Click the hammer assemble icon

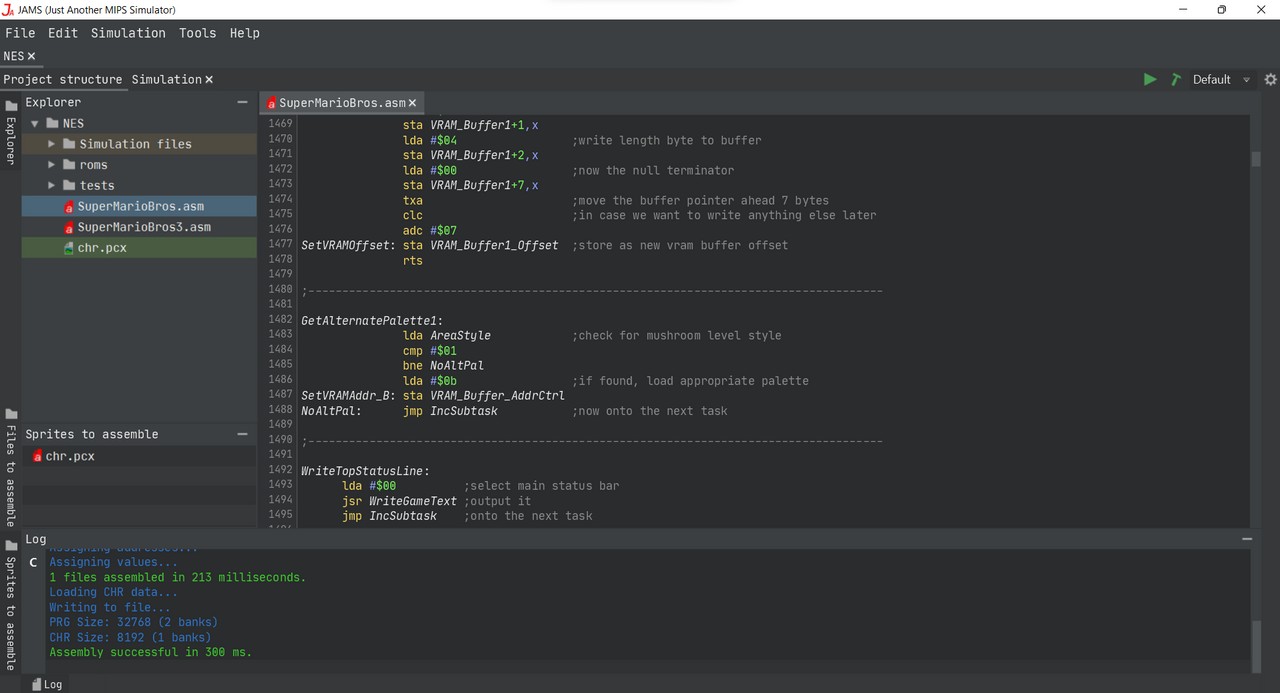(x=1176, y=79)
